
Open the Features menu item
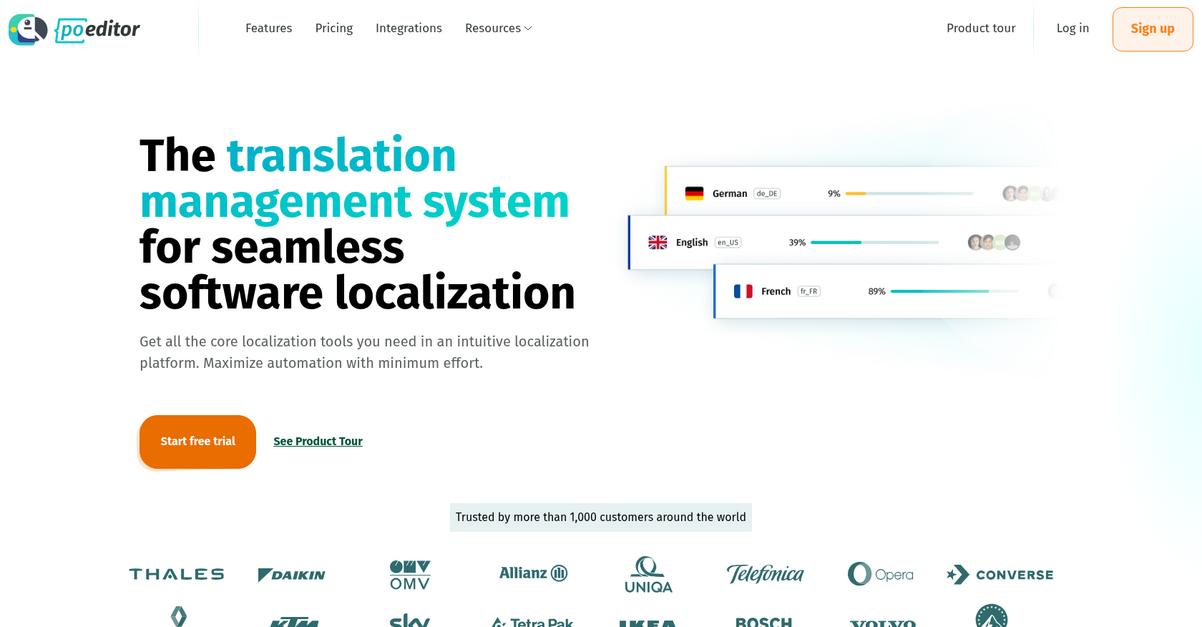(269, 28)
